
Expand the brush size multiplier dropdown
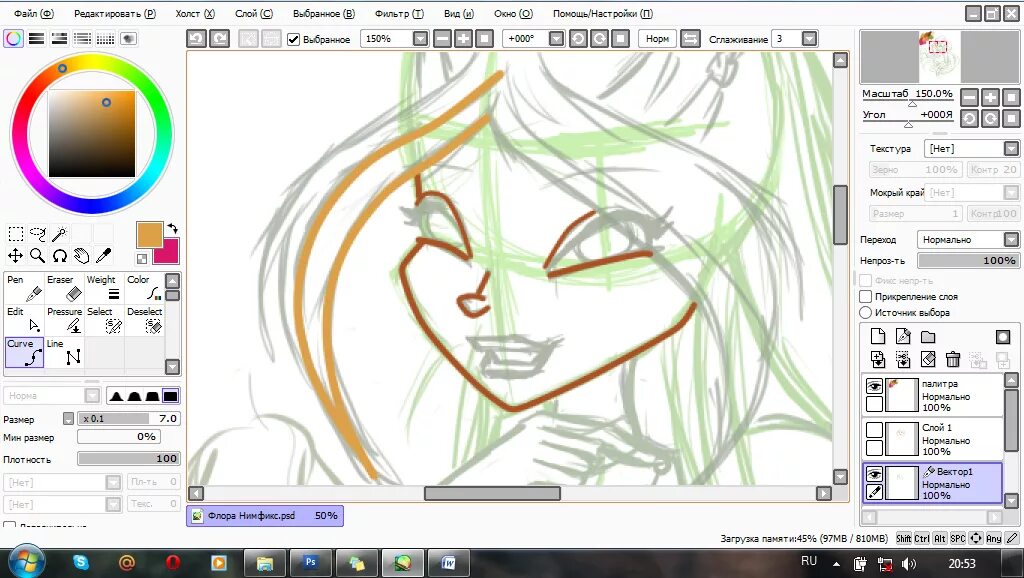68,419
